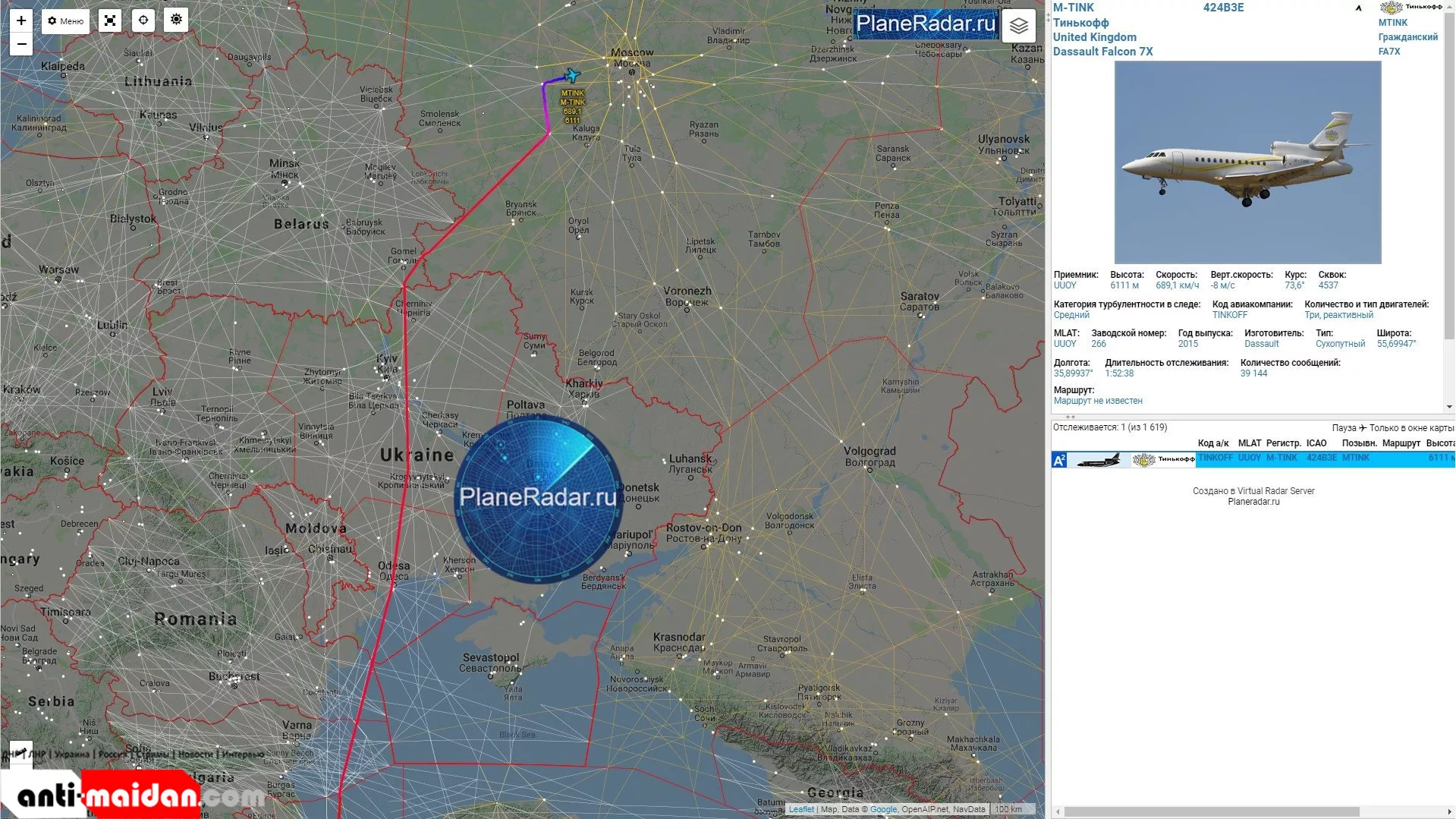Sort list by ICAO column
Image resolution: width=1456 pixels, height=819 pixels.
pyautogui.click(x=1316, y=443)
